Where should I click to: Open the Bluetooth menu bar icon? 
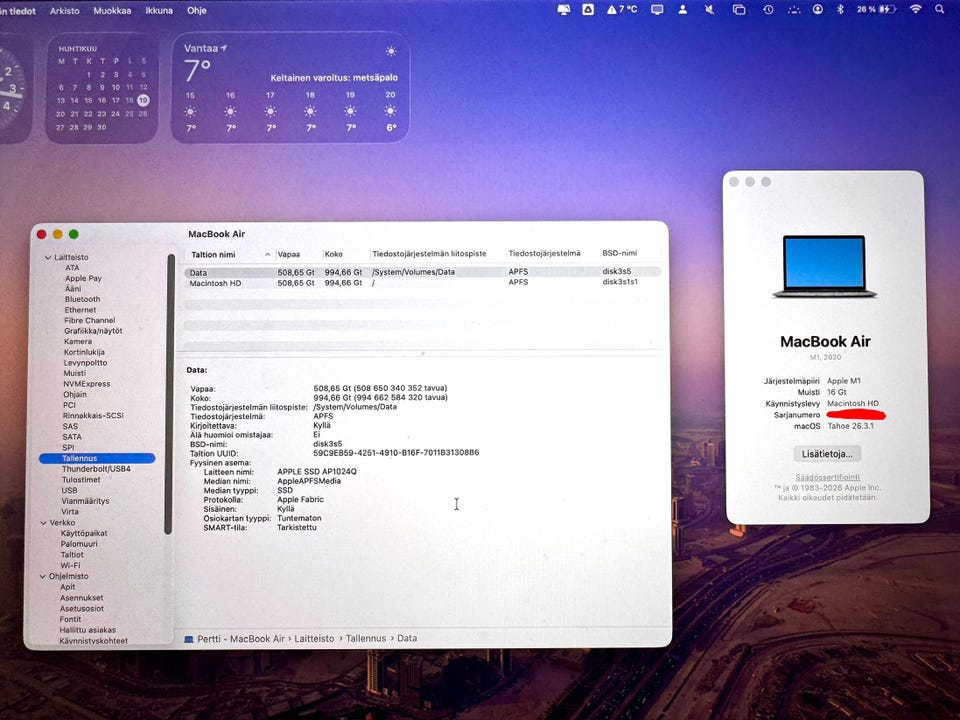click(x=841, y=9)
